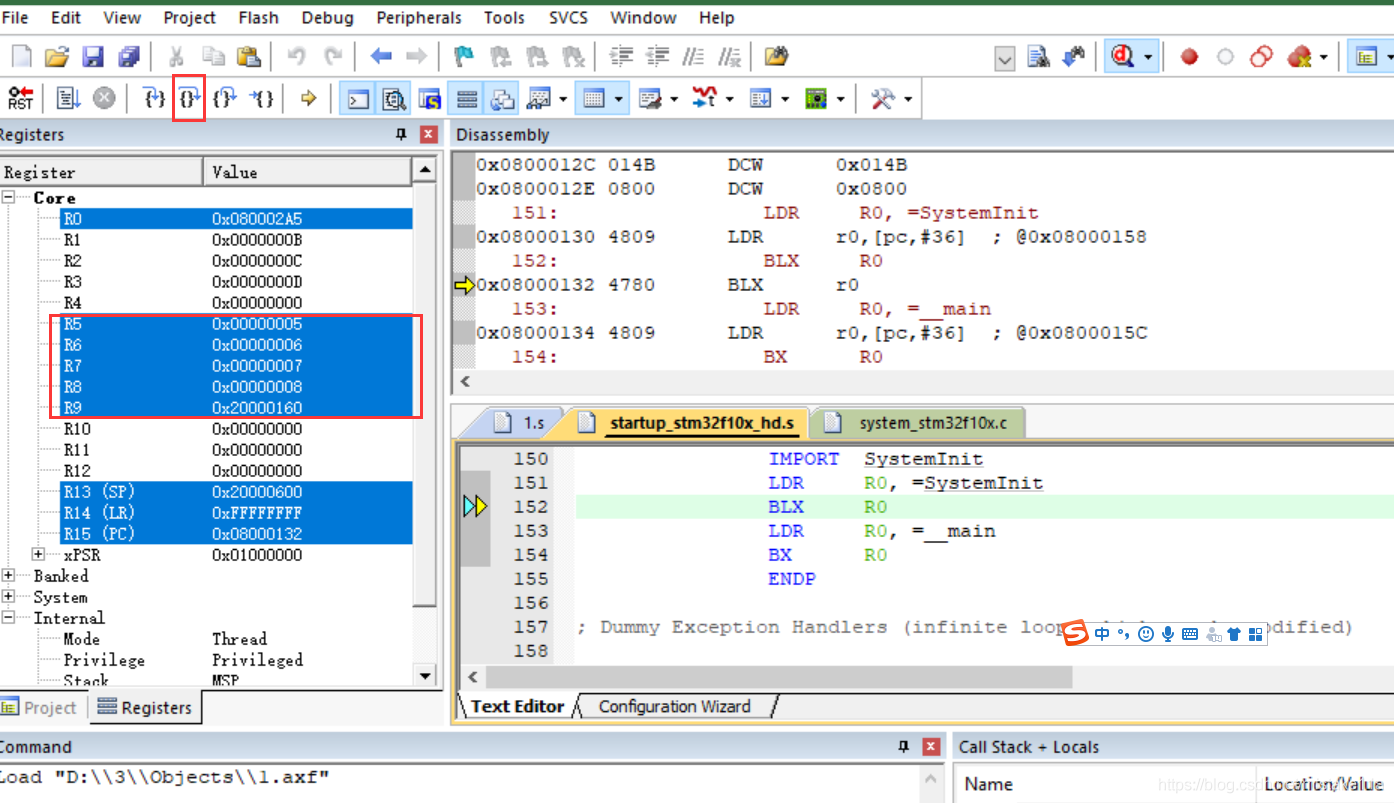The width and height of the screenshot is (1394, 803).
Task: Open the System Viewer chip icon
Action: 817,99
